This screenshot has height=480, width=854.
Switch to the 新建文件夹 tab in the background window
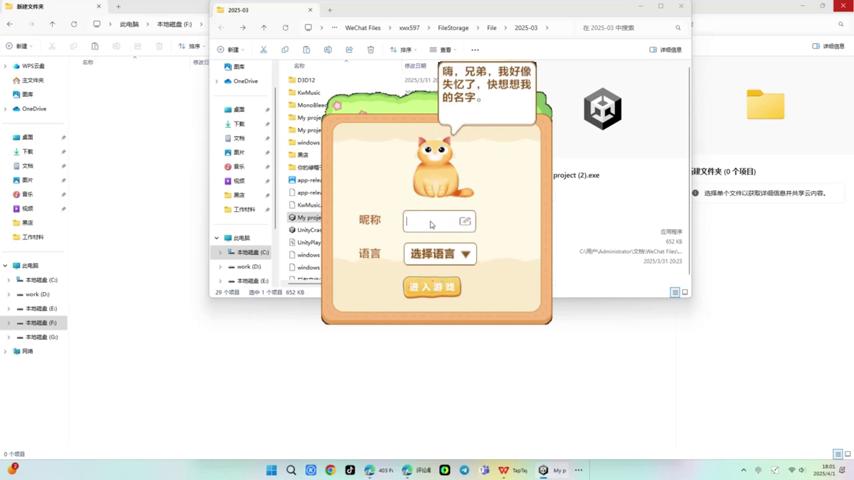click(x=52, y=7)
